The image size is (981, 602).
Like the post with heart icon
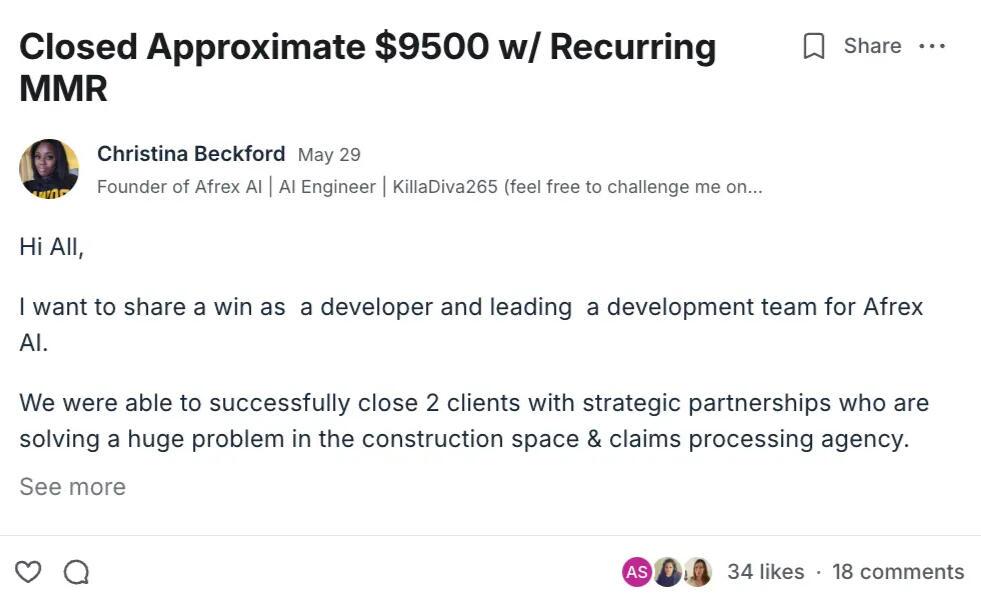pos(29,572)
